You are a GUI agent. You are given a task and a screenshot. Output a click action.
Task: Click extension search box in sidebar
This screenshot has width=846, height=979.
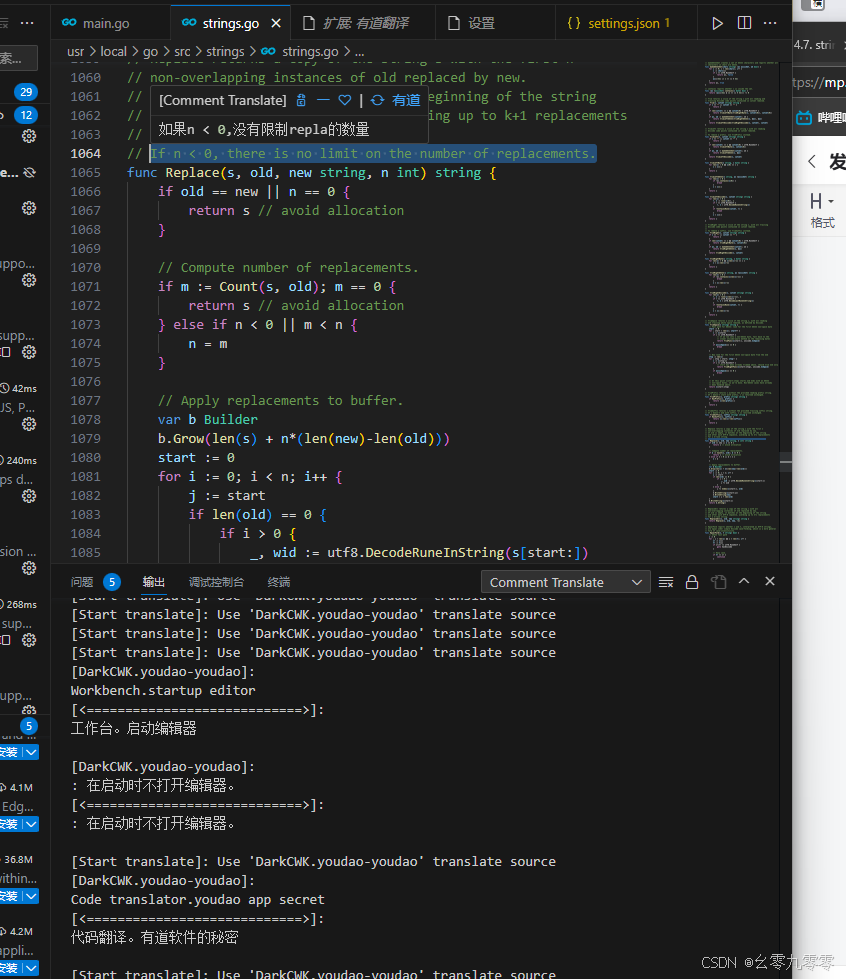[x=19, y=58]
